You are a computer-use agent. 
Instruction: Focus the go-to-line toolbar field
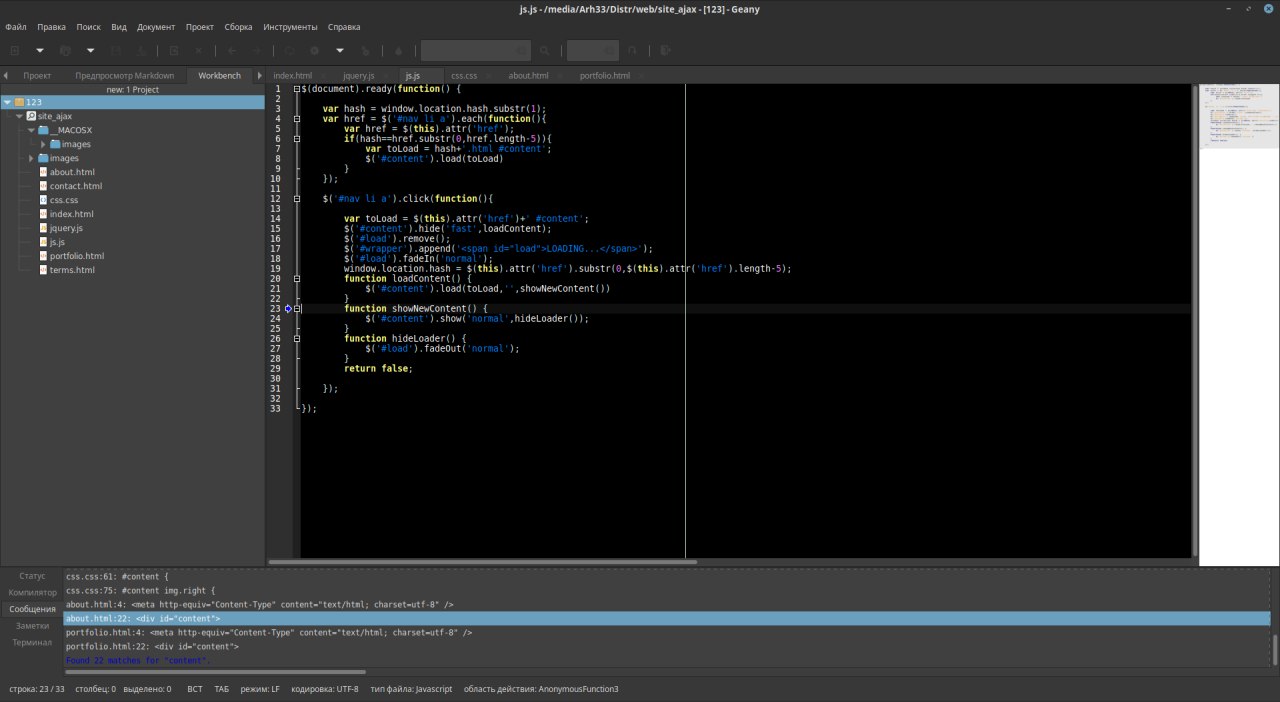[x=592, y=50]
